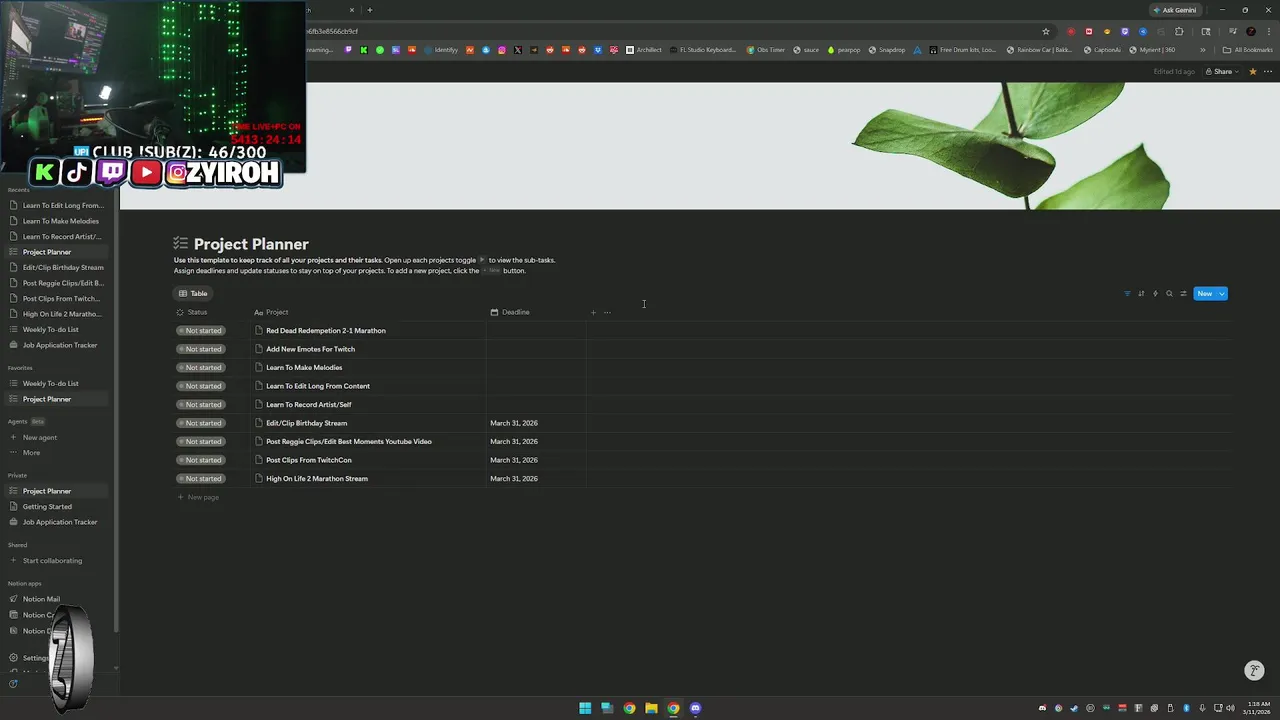This screenshot has height=720, width=1280.
Task: Change status of Edit/Clip Birthday Stream
Action: click(x=200, y=423)
